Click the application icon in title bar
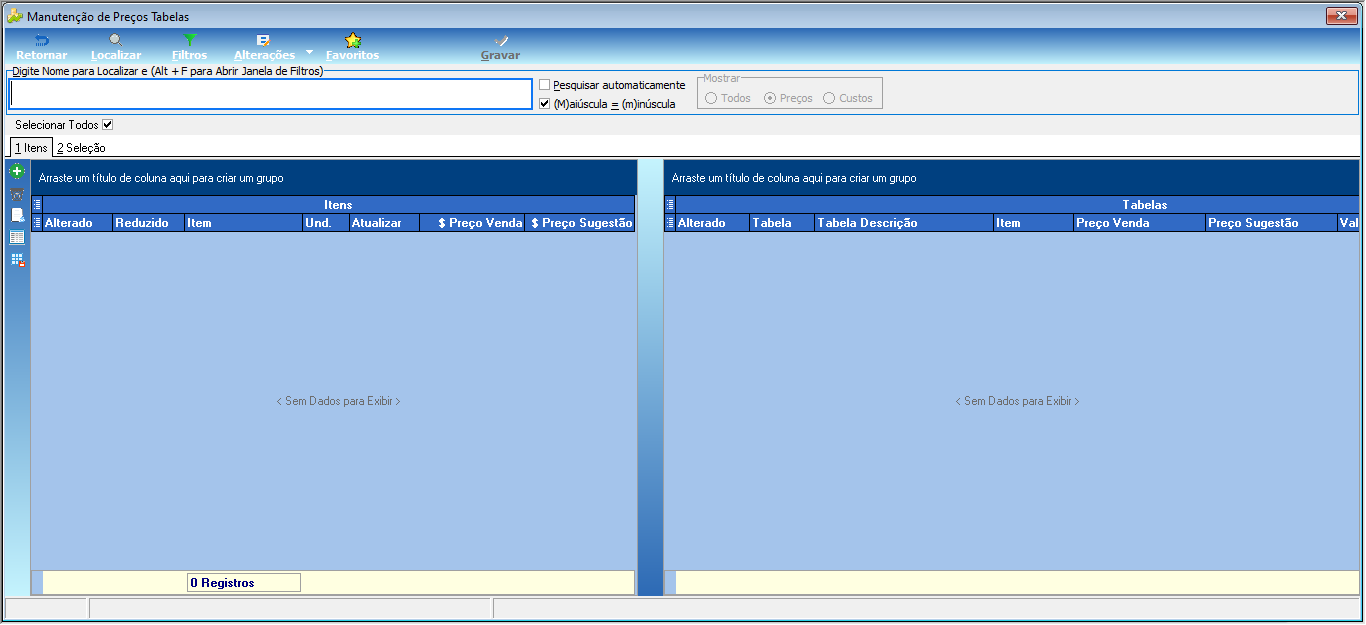The image size is (1366, 625). tap(15, 16)
